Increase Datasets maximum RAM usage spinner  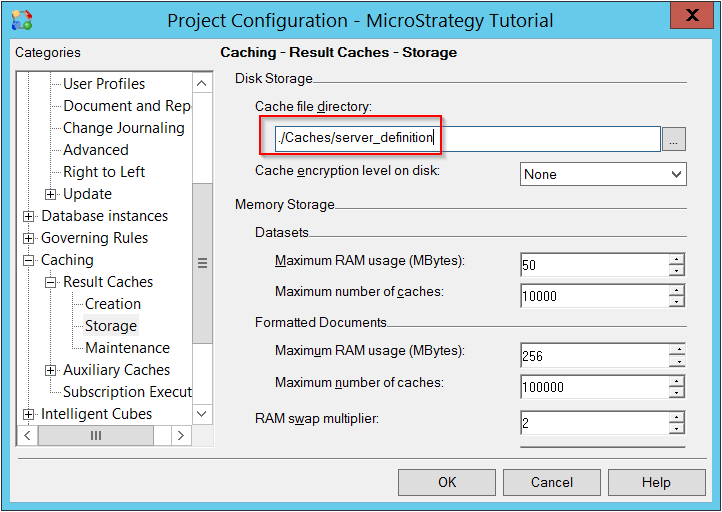677,259
